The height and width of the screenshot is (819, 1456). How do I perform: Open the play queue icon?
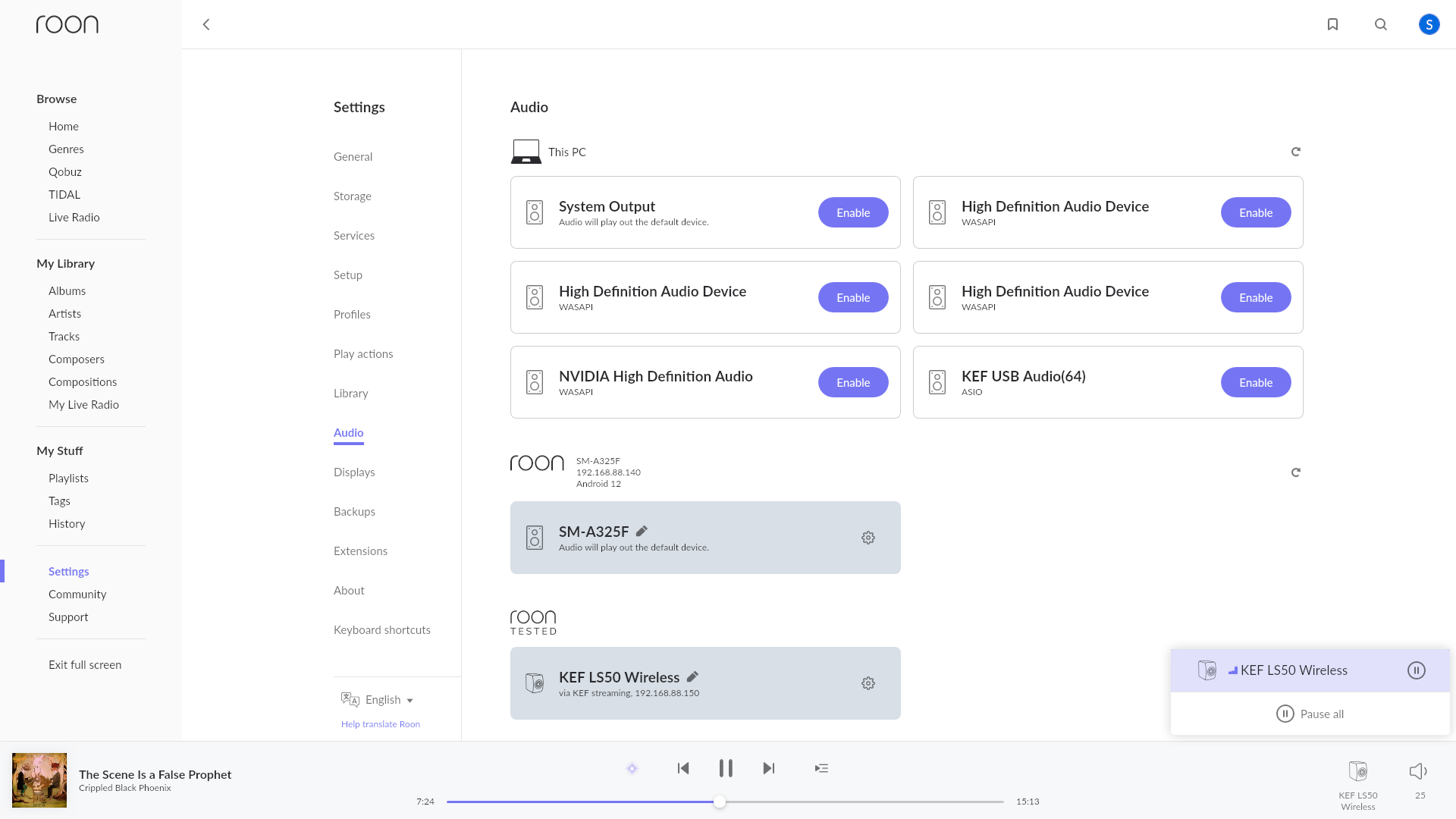pyautogui.click(x=821, y=768)
